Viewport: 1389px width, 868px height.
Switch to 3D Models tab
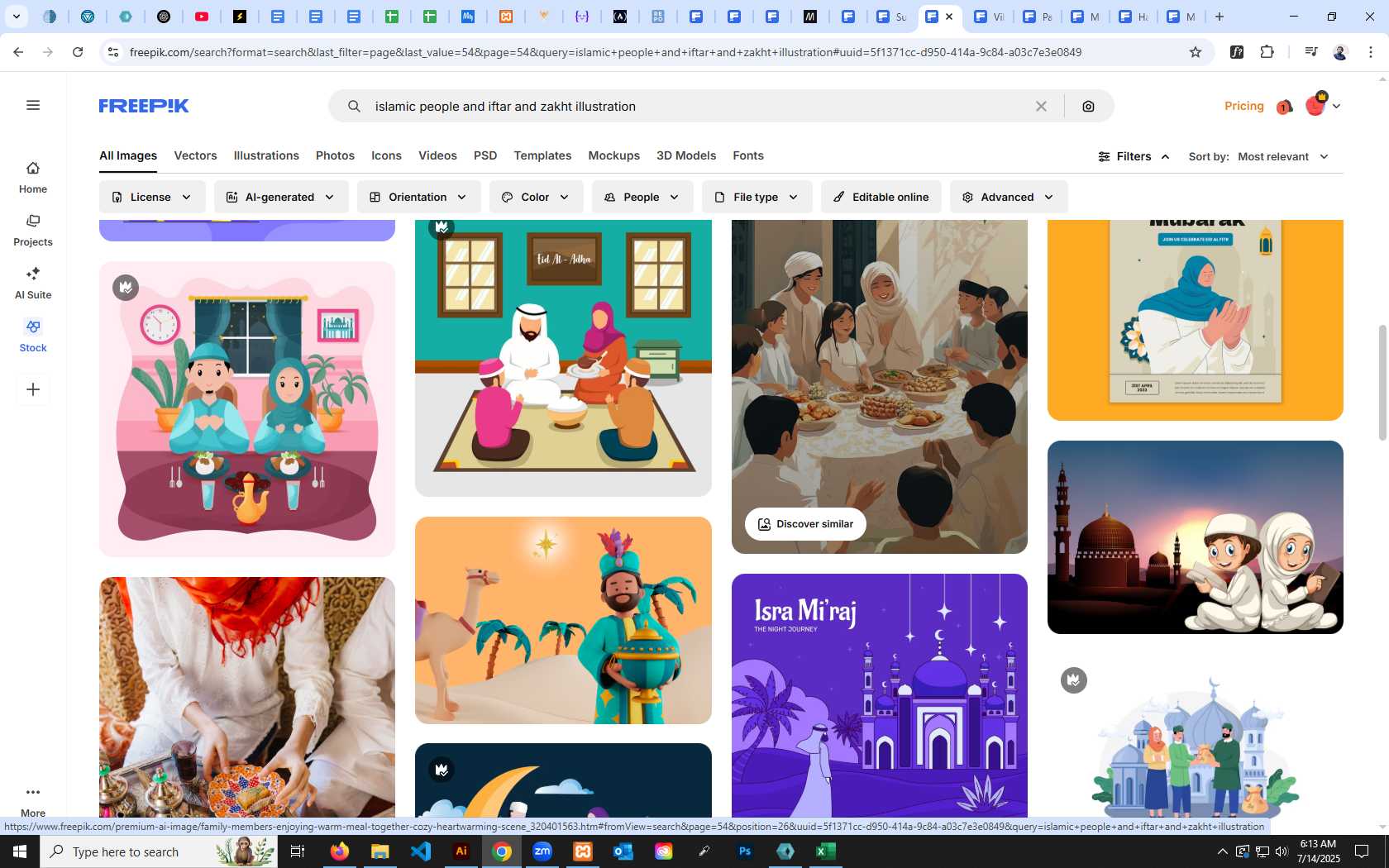click(x=686, y=155)
